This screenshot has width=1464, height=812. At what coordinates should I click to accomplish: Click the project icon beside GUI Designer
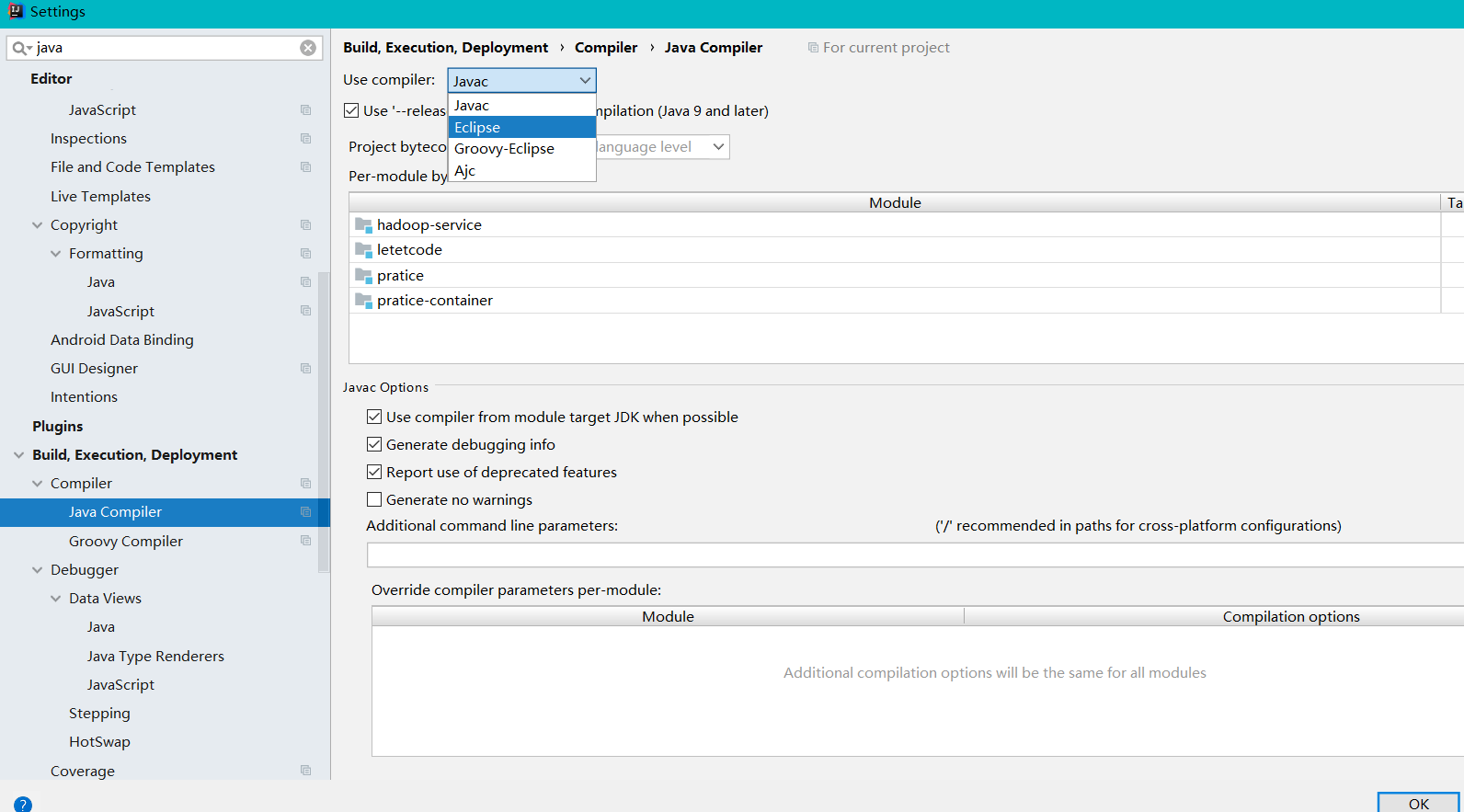305,368
